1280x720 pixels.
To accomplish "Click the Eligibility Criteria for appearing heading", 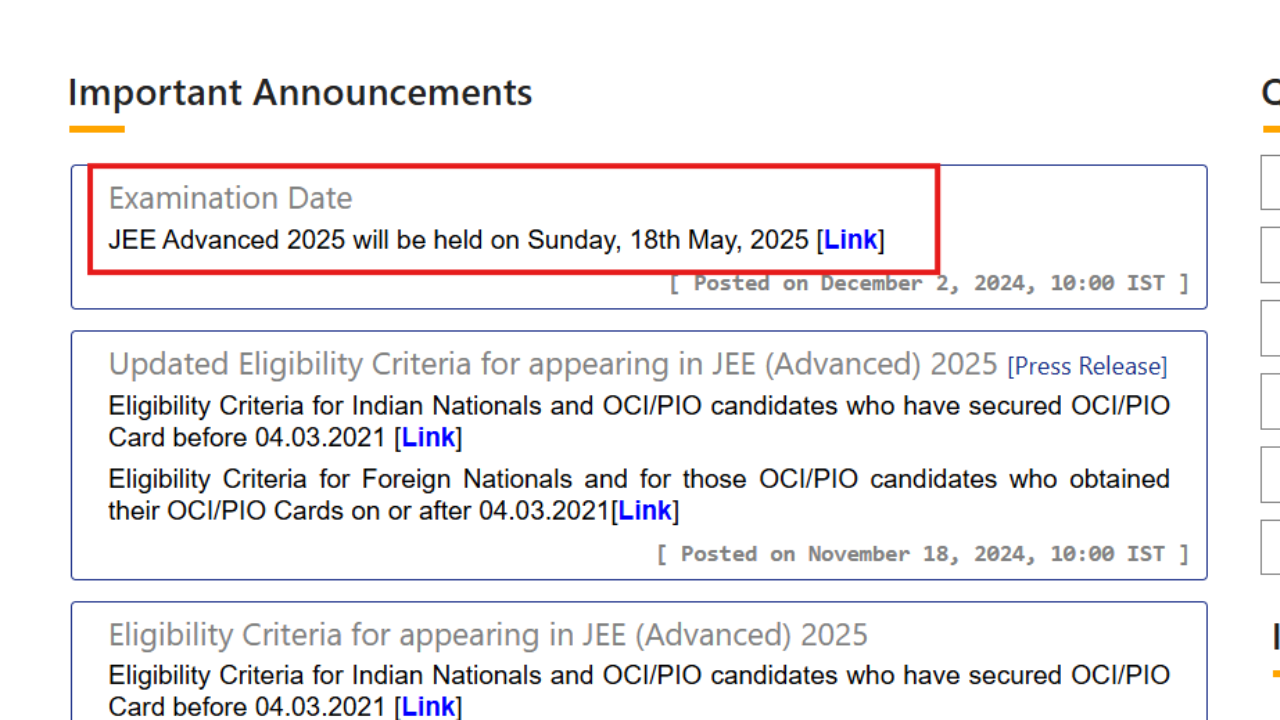I will tap(487, 634).
